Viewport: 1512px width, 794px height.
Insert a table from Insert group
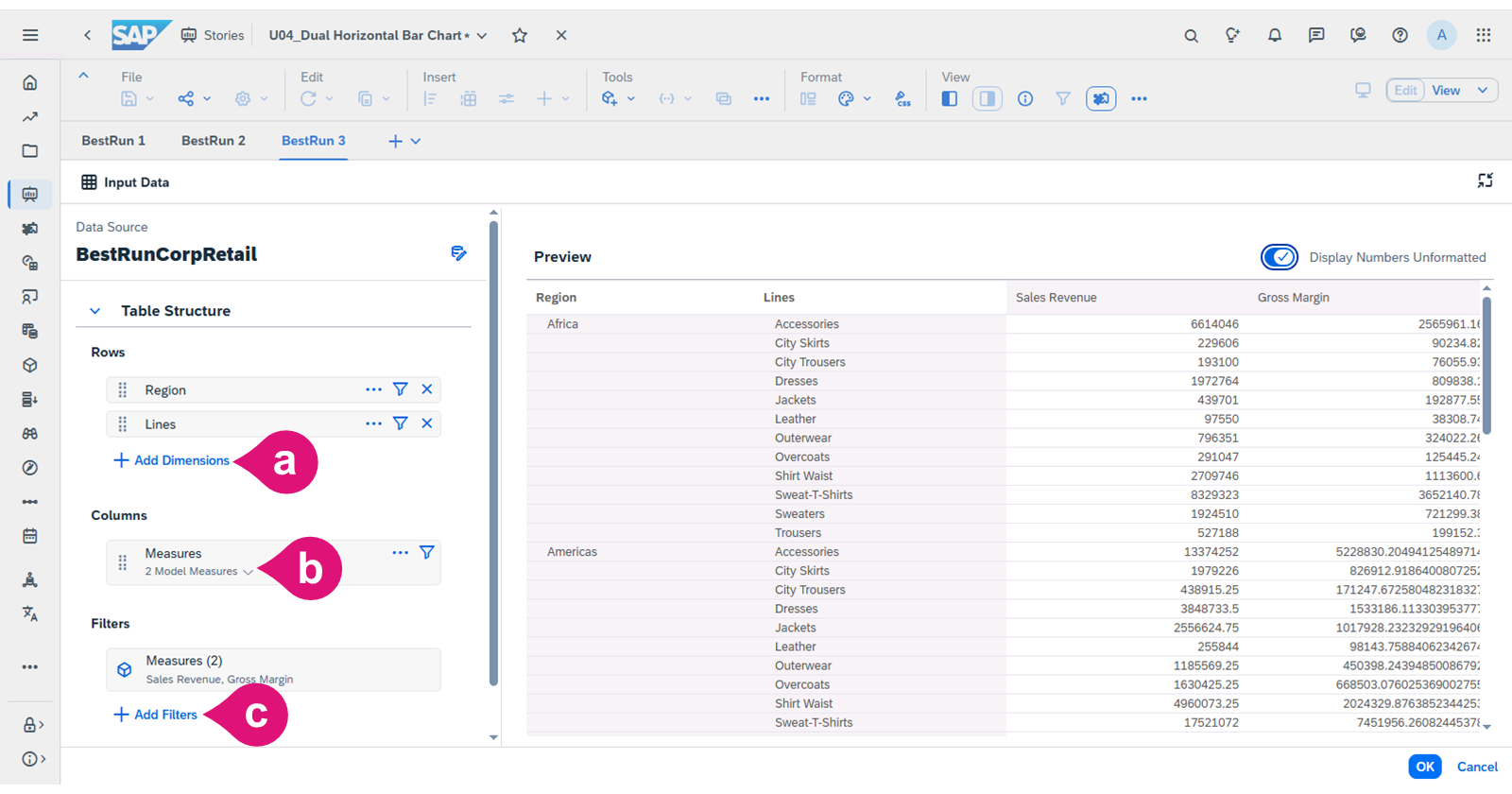click(469, 98)
